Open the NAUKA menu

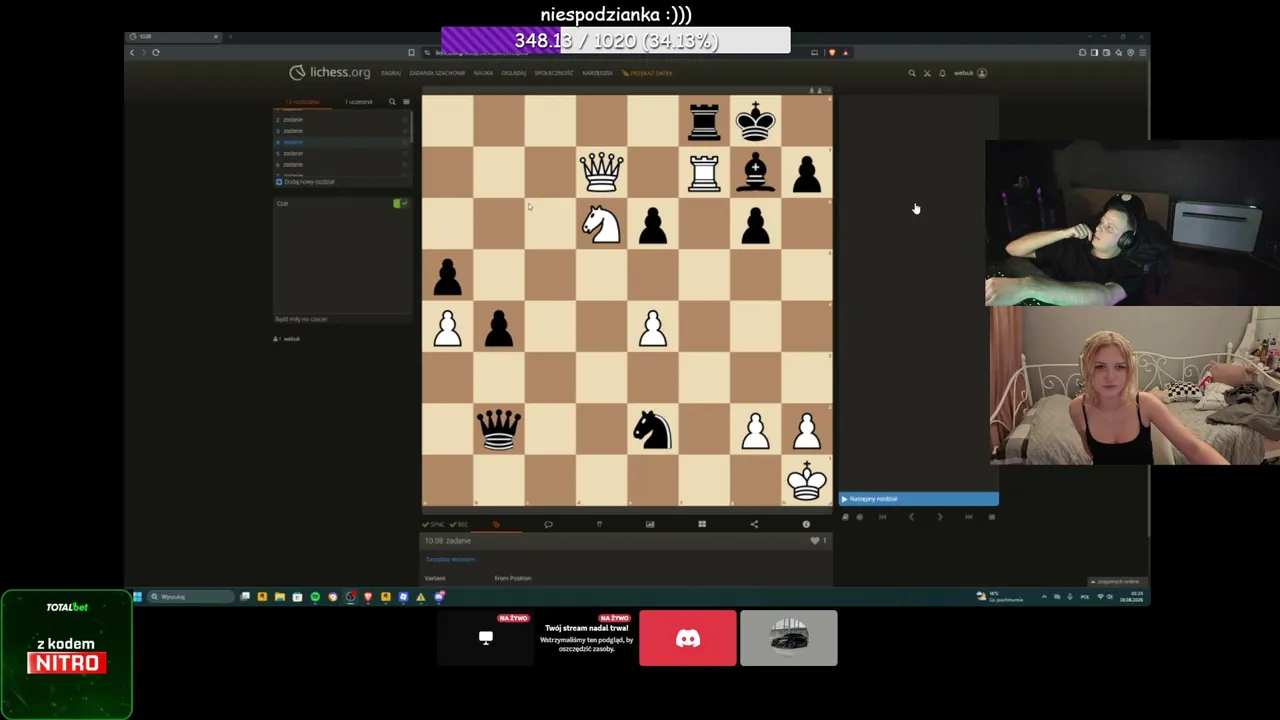(x=483, y=73)
